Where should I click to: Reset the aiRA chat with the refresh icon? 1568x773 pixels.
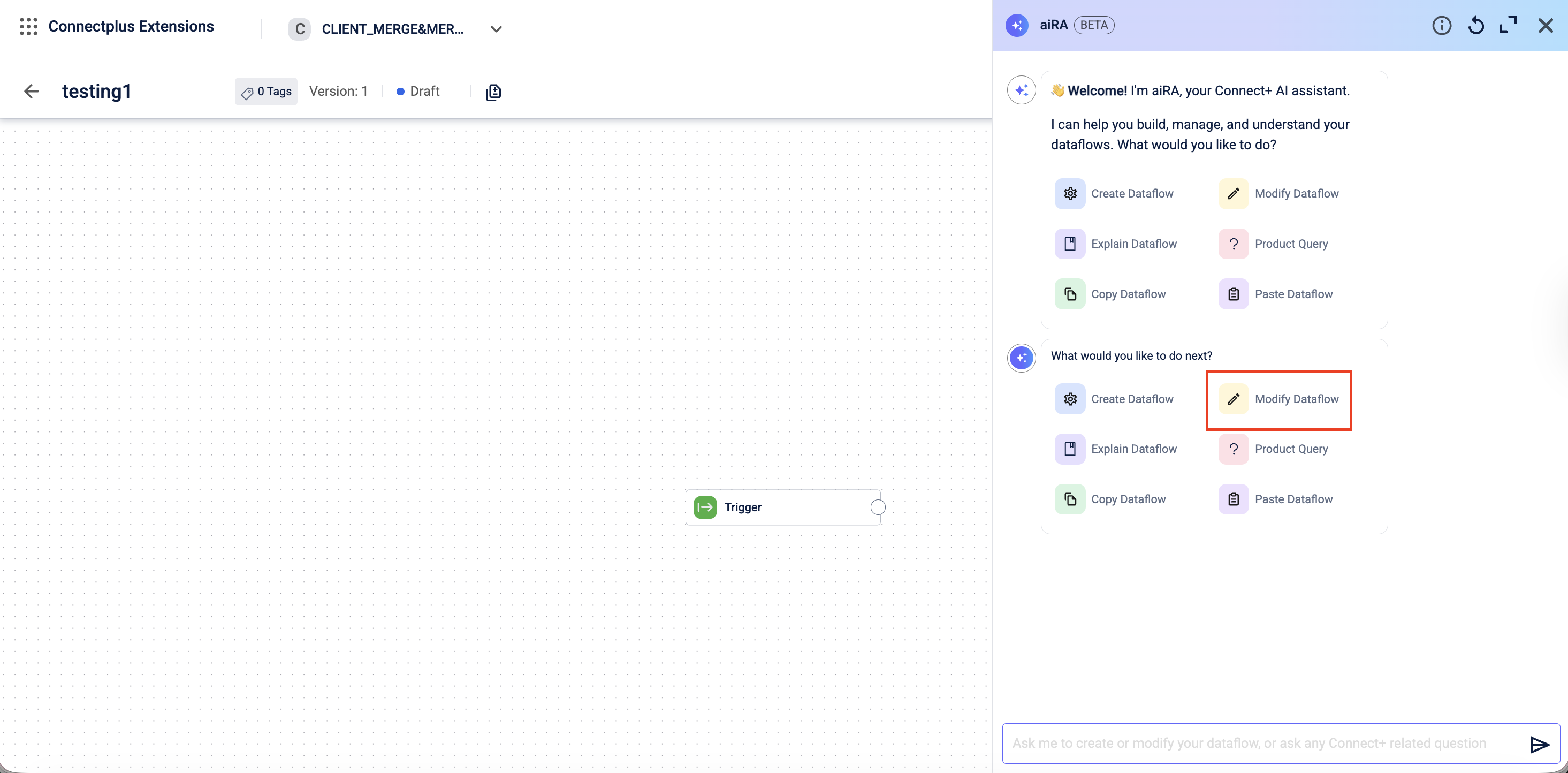pos(1475,26)
